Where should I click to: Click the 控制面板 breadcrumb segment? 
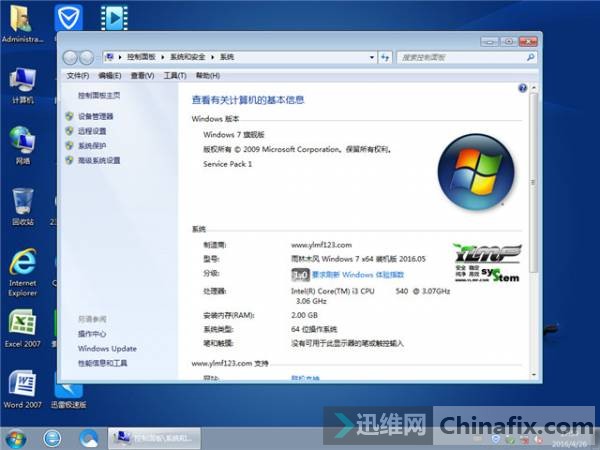click(141, 57)
